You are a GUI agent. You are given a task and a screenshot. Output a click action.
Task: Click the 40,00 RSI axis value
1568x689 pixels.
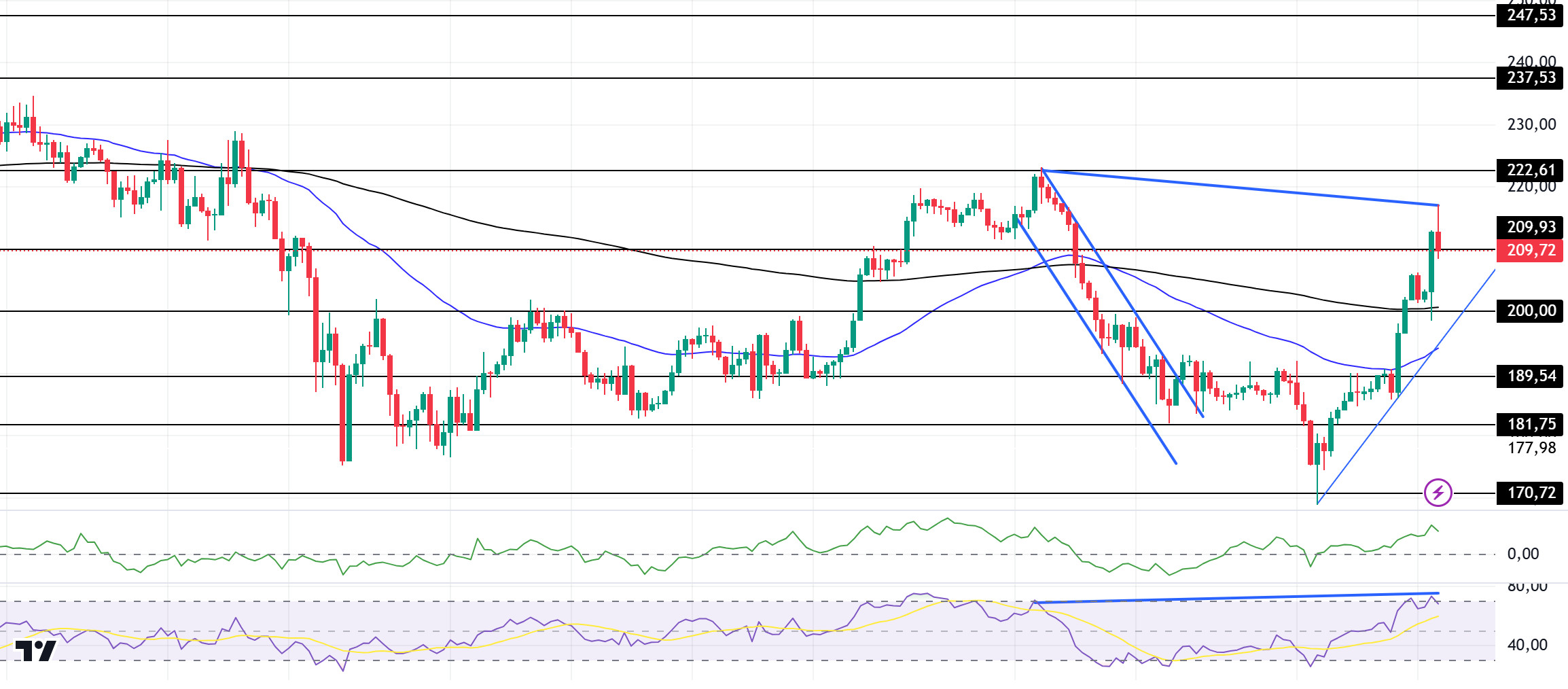point(1527,645)
